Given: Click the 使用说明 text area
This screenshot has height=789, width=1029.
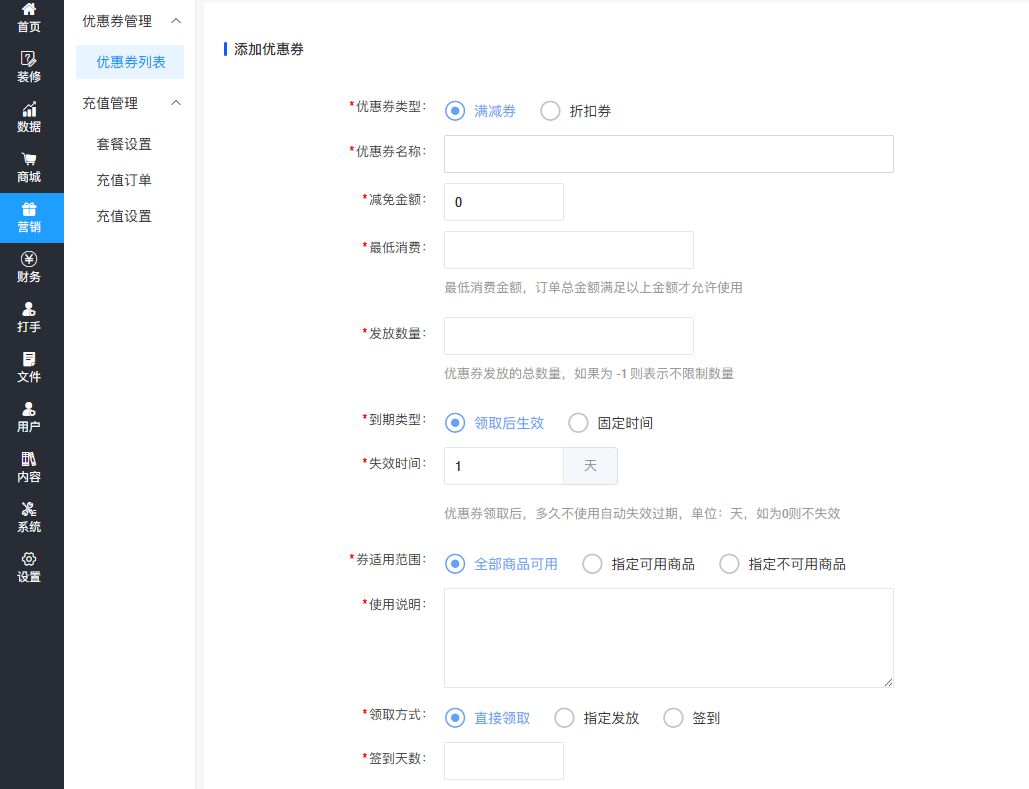Looking at the screenshot, I should (x=669, y=638).
